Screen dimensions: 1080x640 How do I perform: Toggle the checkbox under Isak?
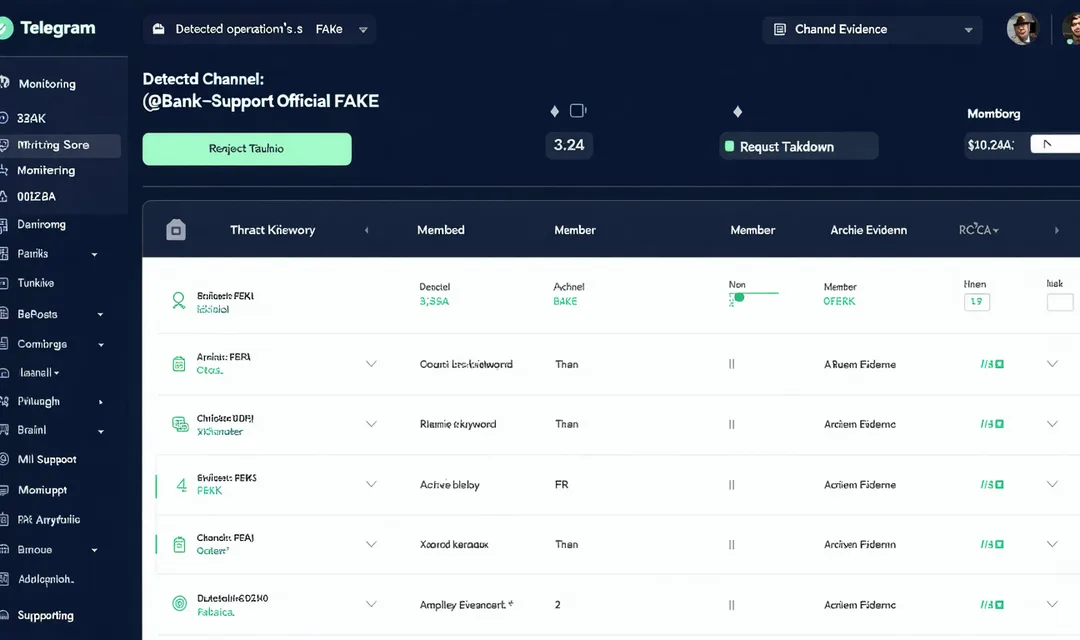pos(1060,302)
